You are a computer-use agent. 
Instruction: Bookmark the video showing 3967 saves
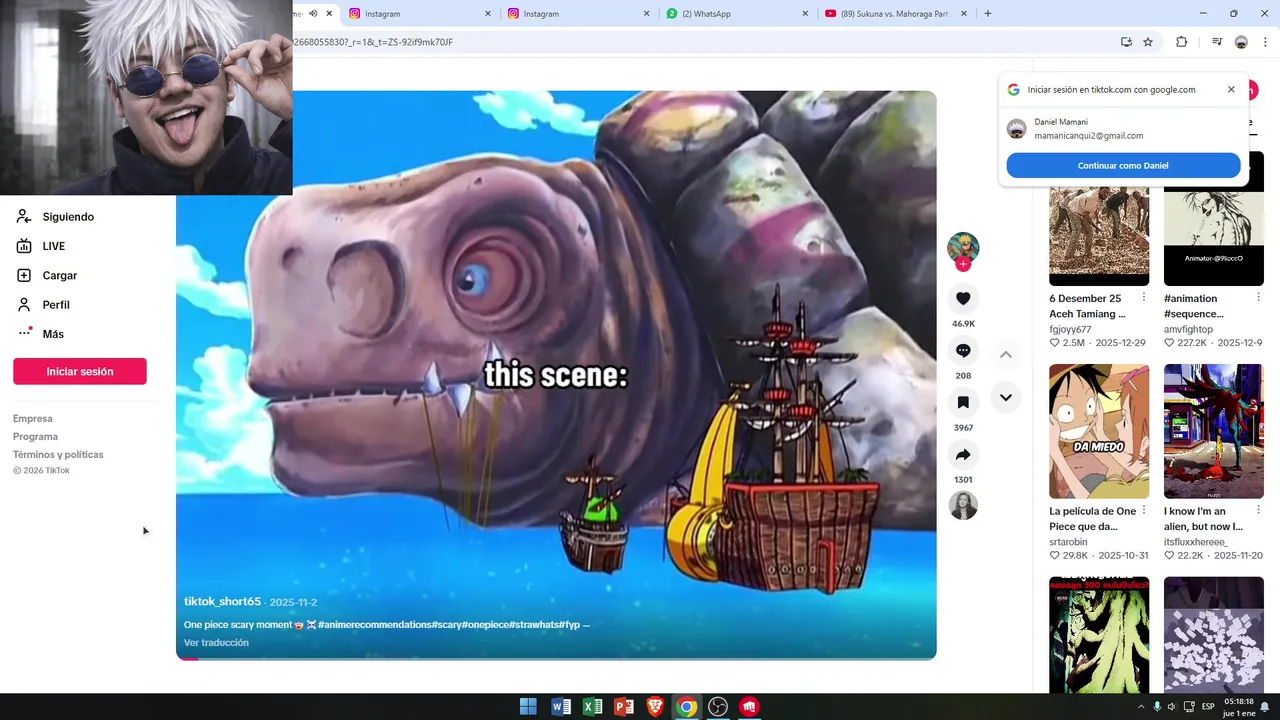(963, 402)
